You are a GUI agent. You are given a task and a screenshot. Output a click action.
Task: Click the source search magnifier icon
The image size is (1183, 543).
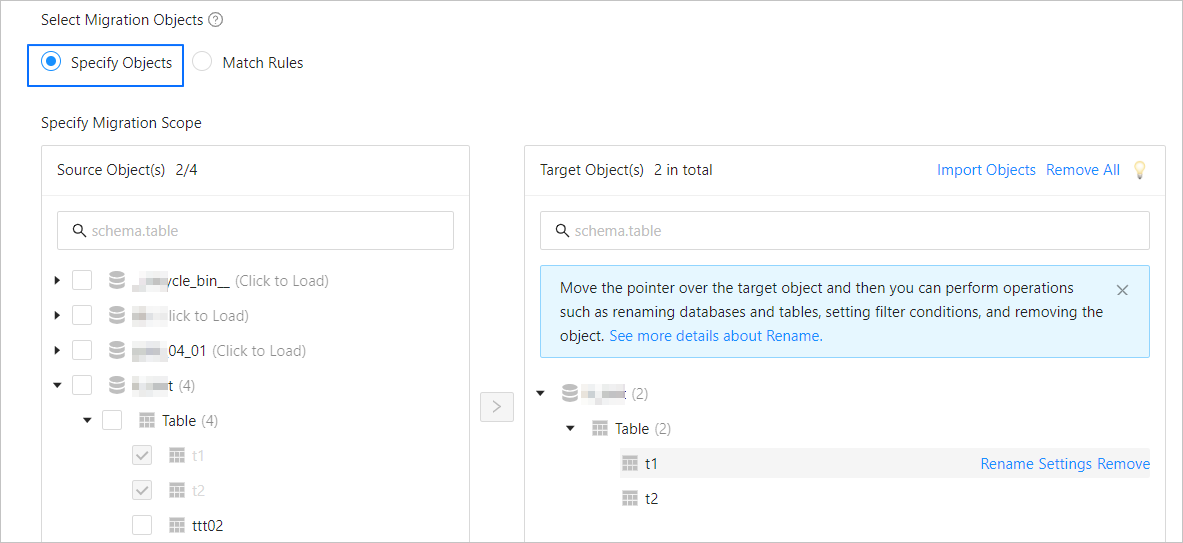click(x=79, y=231)
